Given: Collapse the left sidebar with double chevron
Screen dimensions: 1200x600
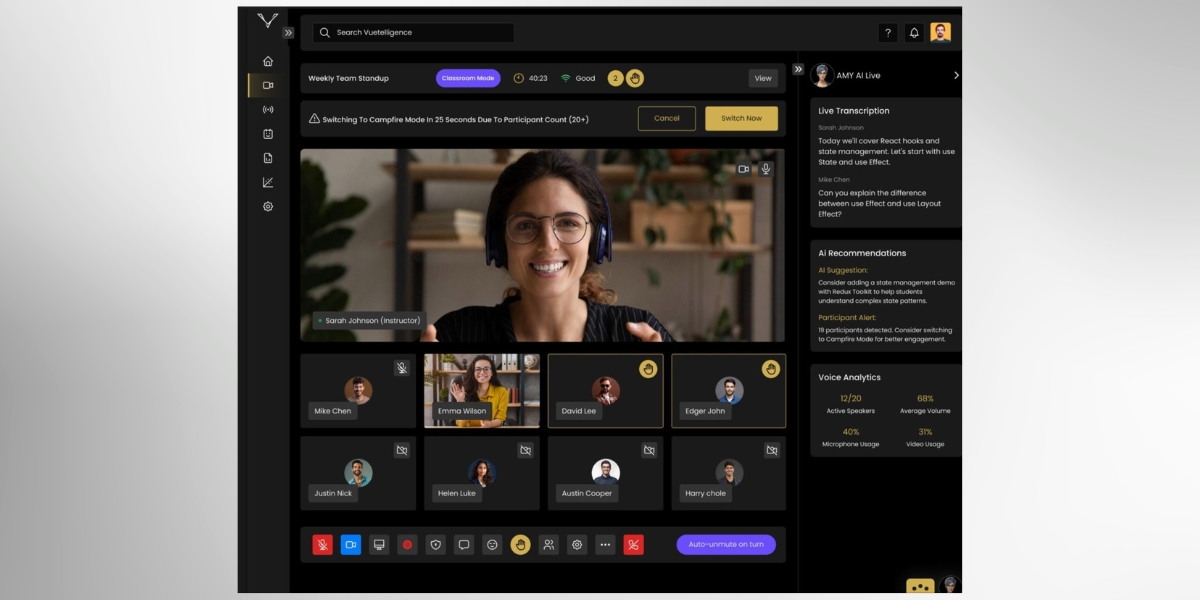Looking at the screenshot, I should coord(288,32).
